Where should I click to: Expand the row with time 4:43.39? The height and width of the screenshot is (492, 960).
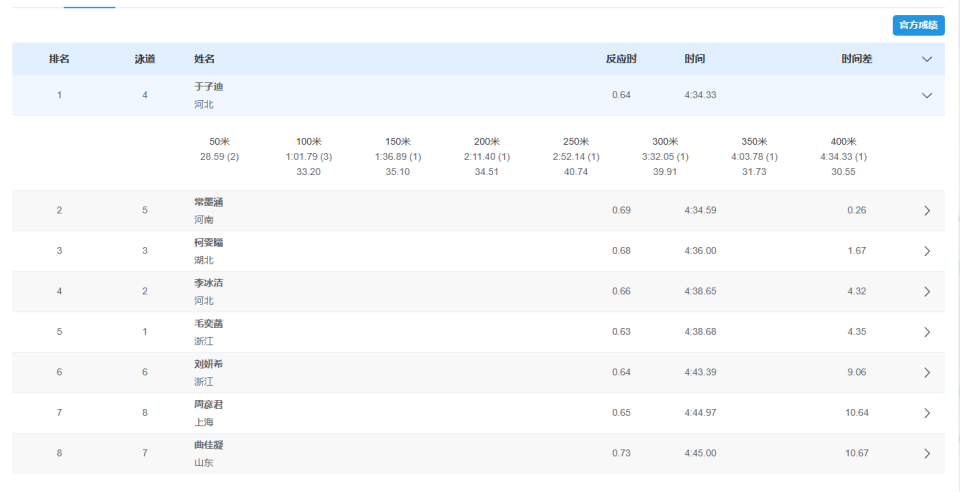point(927,372)
